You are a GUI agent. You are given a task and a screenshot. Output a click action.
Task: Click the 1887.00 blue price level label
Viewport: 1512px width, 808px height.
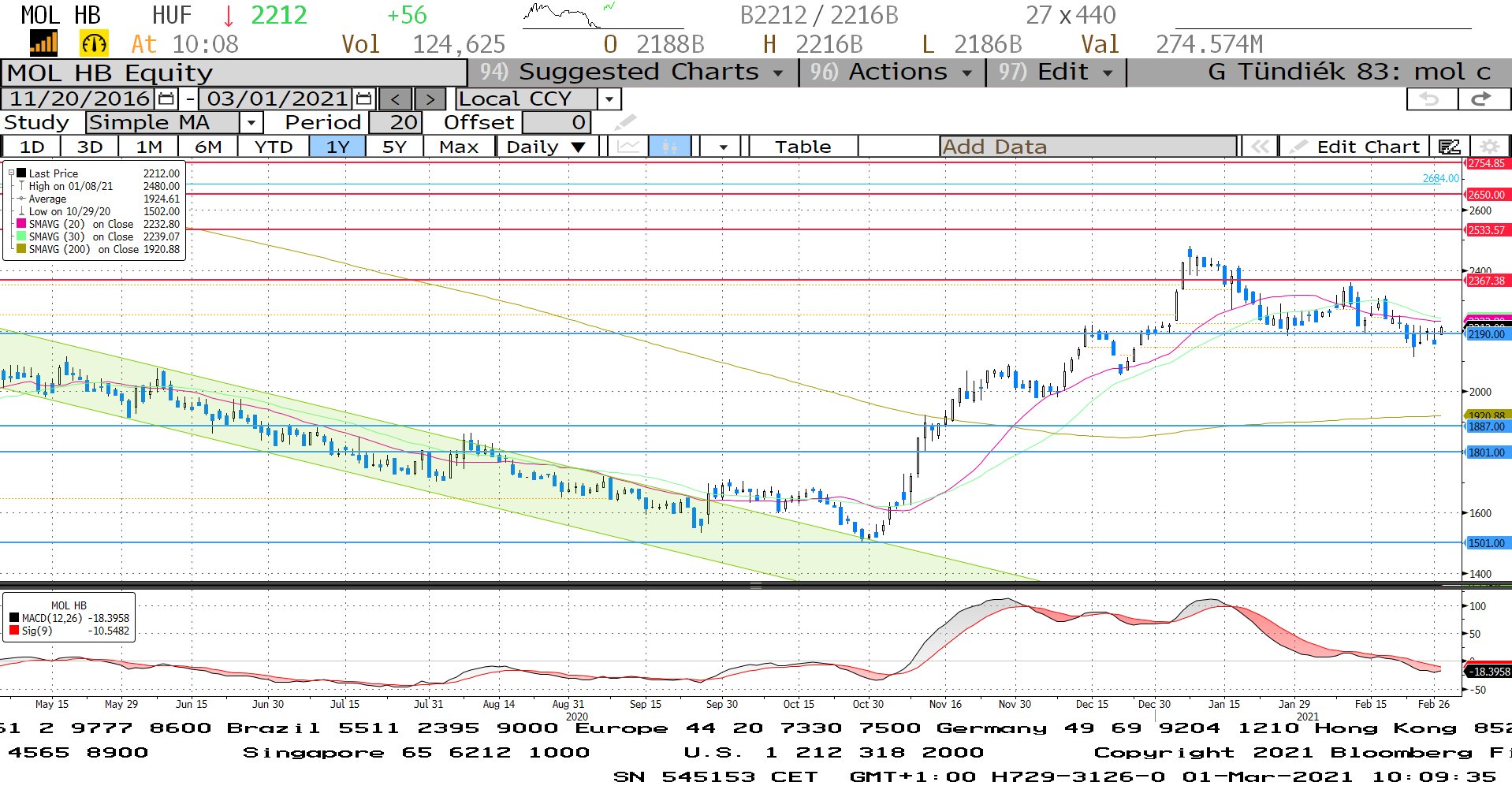(x=1486, y=426)
